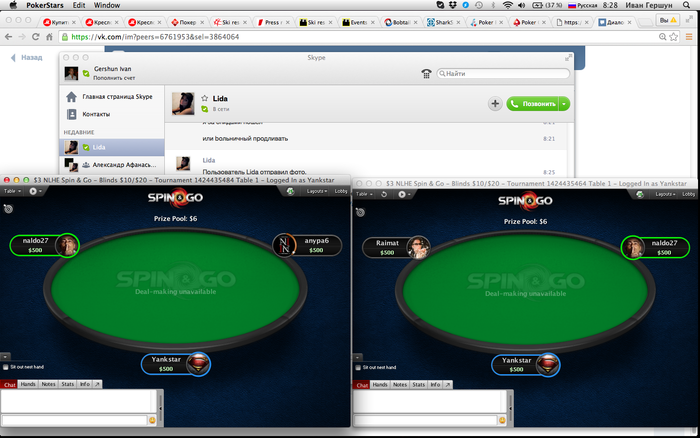Image resolution: width=700 pixels, height=438 pixels.
Task: Check 'Sit out next hand' in left table
Action: [x=6, y=367]
